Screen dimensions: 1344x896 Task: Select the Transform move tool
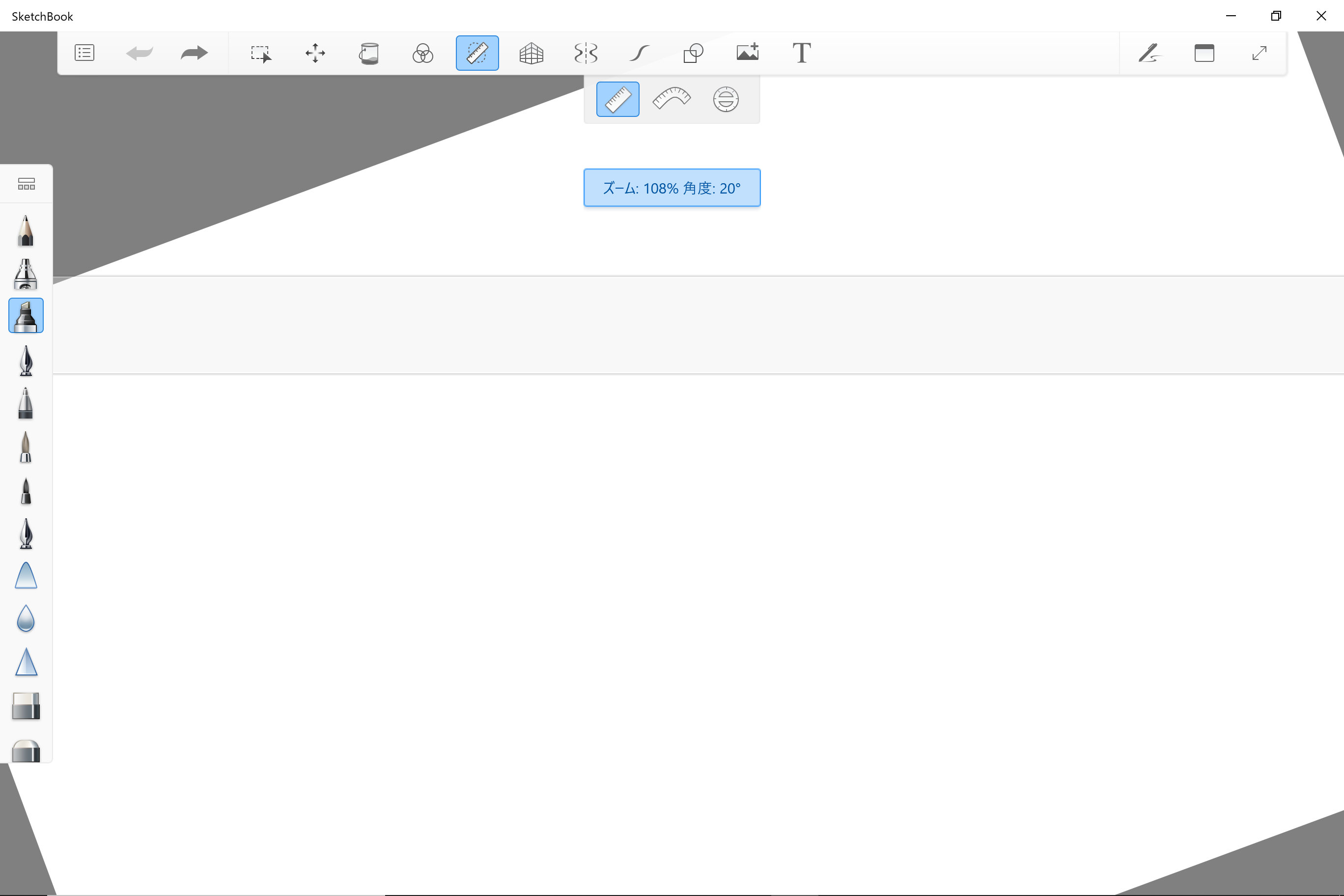coord(315,53)
